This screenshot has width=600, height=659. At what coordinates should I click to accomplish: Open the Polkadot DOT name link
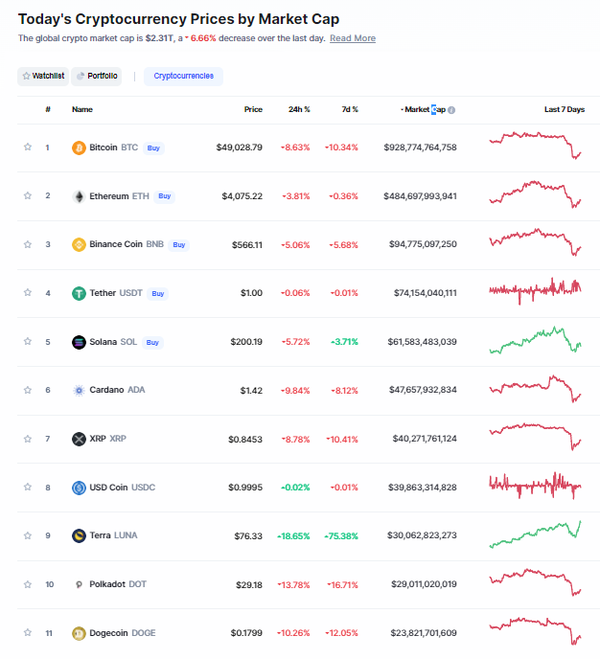[118, 584]
